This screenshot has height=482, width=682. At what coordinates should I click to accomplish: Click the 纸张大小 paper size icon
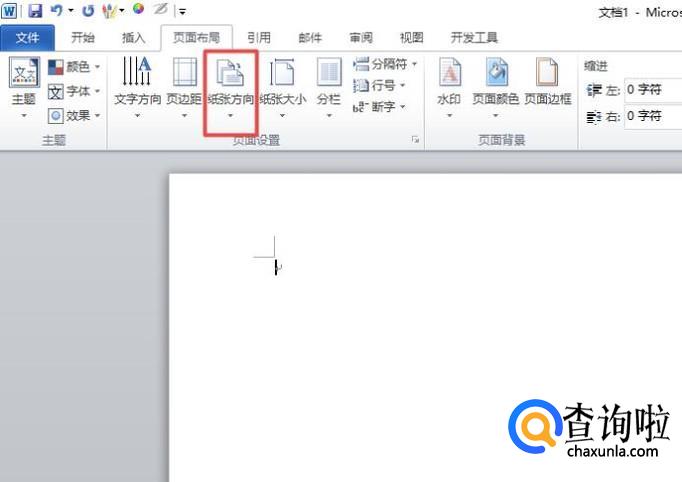282,72
